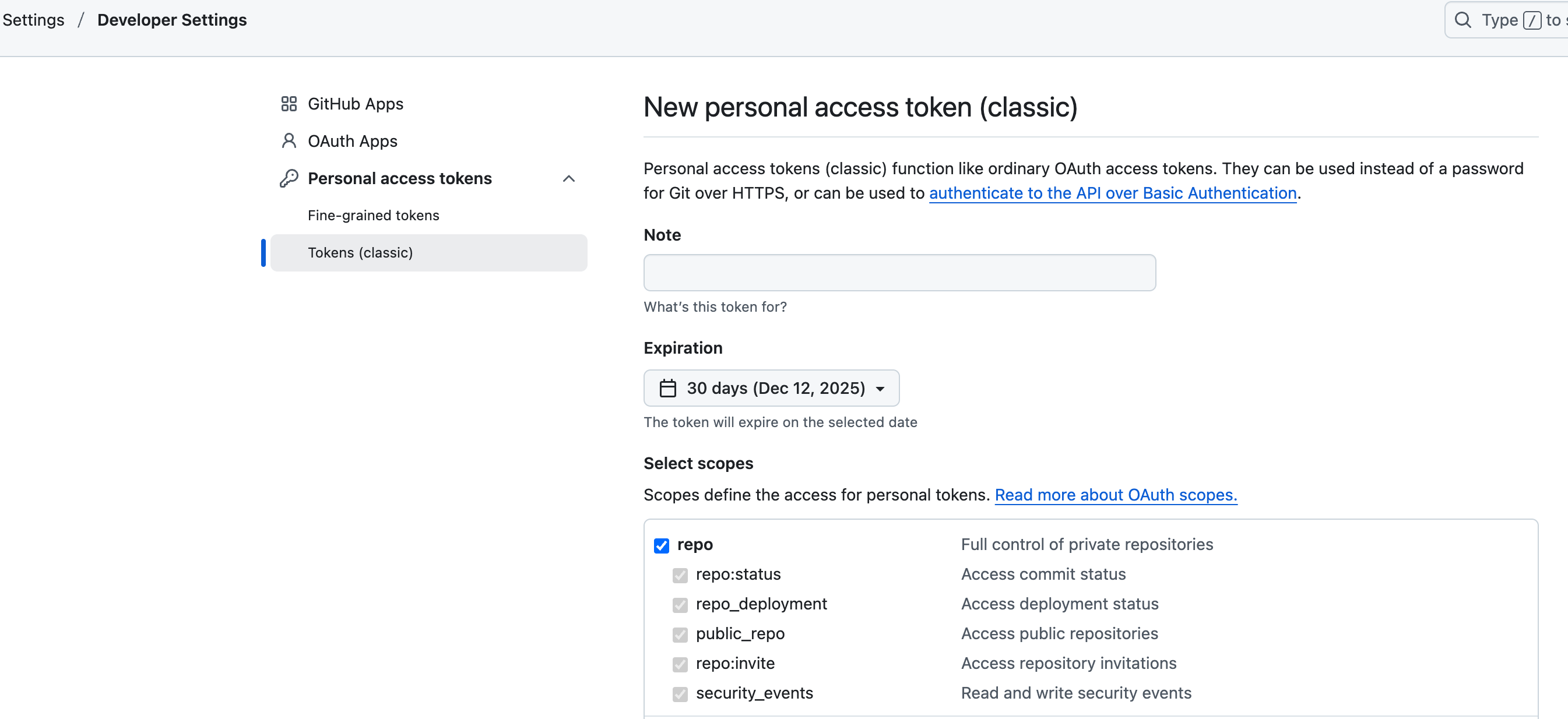Click the search magnifying glass icon
1568x719 pixels.
[x=1462, y=20]
